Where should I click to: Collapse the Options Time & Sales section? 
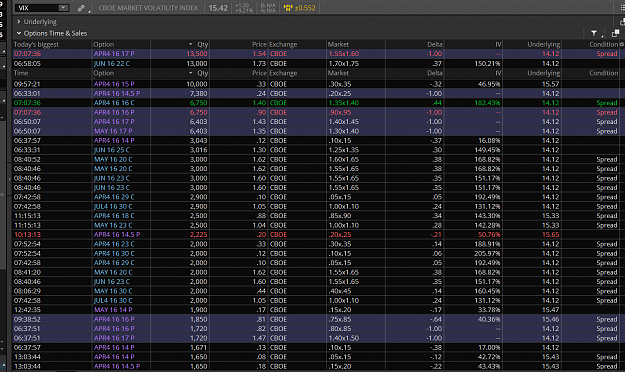pos(18,33)
